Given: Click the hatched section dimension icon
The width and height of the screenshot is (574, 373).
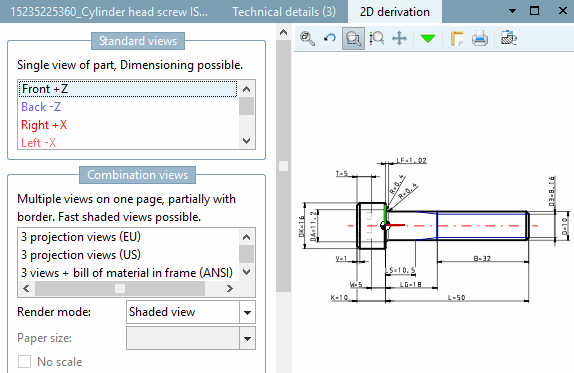Looking at the screenshot, I should [x=509, y=38].
